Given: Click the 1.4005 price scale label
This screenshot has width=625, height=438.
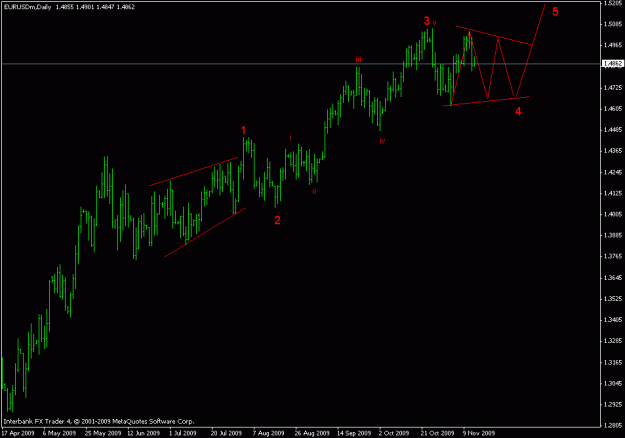Looking at the screenshot, I should pos(613,214).
